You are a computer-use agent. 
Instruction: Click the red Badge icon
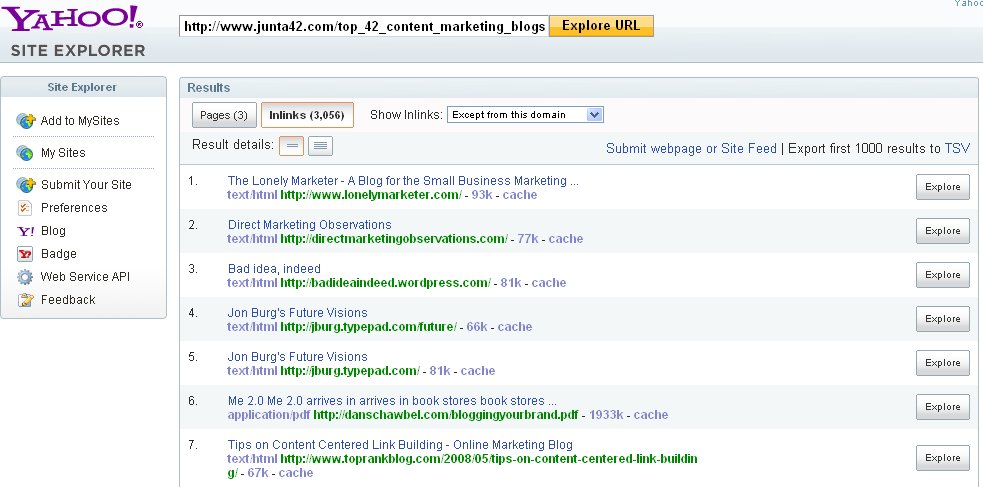click(24, 254)
